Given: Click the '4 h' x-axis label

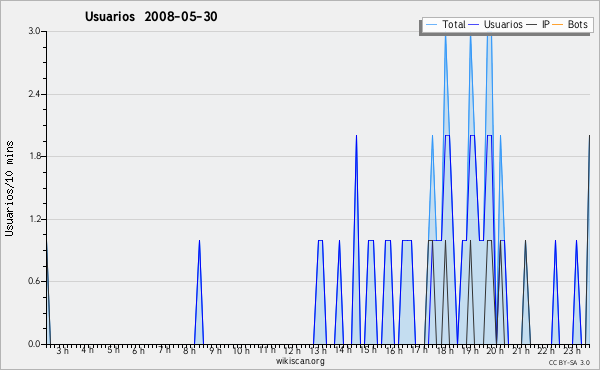Looking at the screenshot, I should (x=88, y=350).
